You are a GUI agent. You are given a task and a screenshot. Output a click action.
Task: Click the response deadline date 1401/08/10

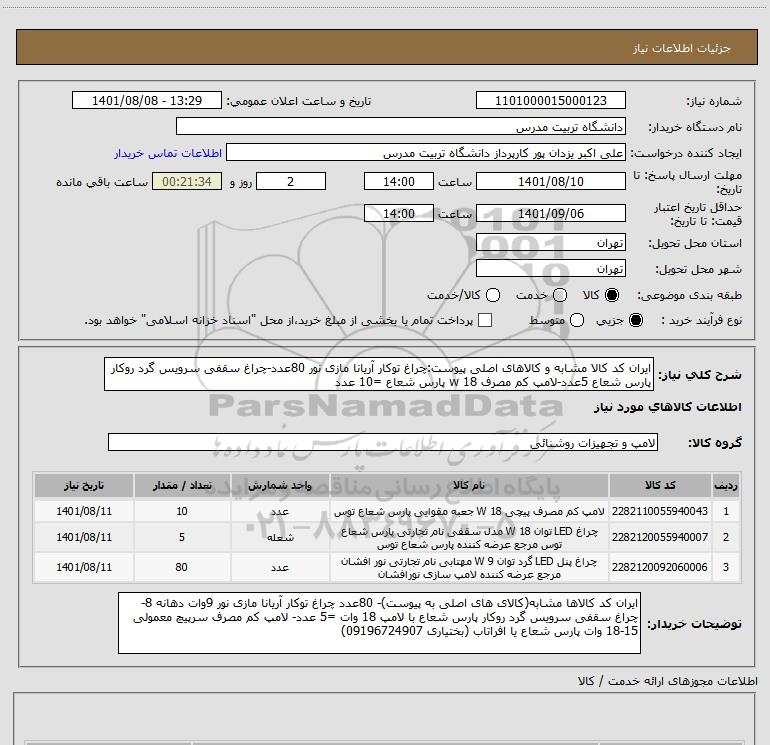[550, 181]
